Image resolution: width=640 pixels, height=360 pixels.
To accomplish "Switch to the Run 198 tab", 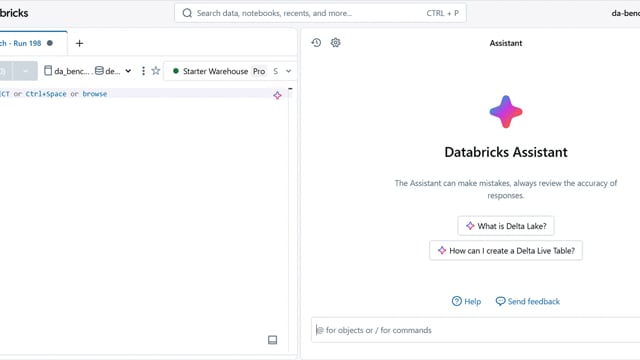I will click(x=27, y=43).
